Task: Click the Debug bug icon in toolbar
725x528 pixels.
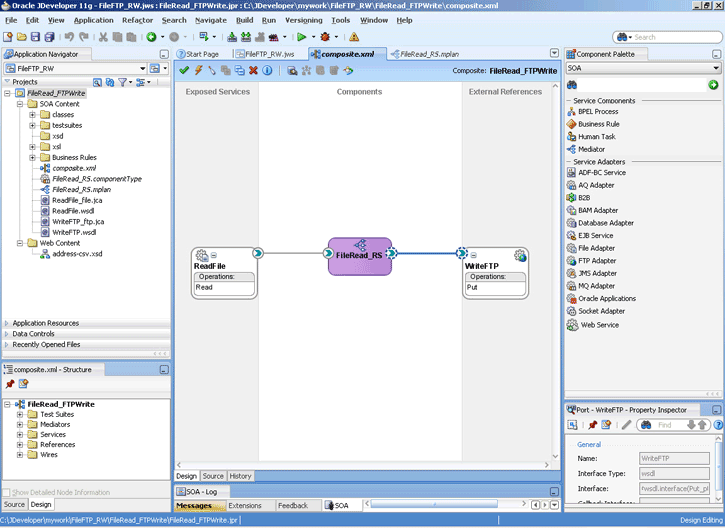Action: (x=325, y=37)
